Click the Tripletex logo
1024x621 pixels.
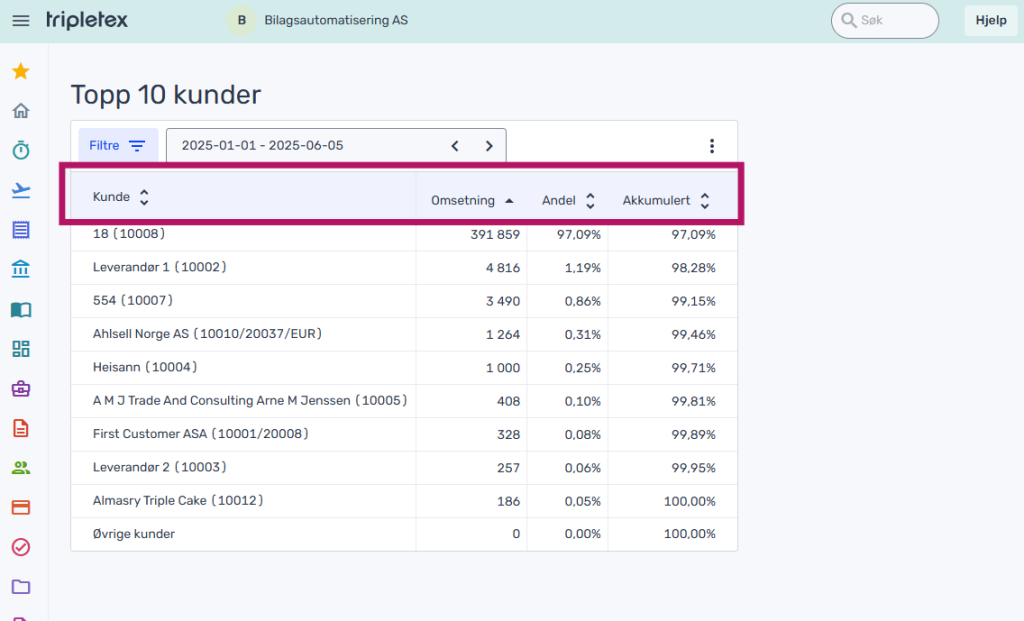click(x=87, y=20)
